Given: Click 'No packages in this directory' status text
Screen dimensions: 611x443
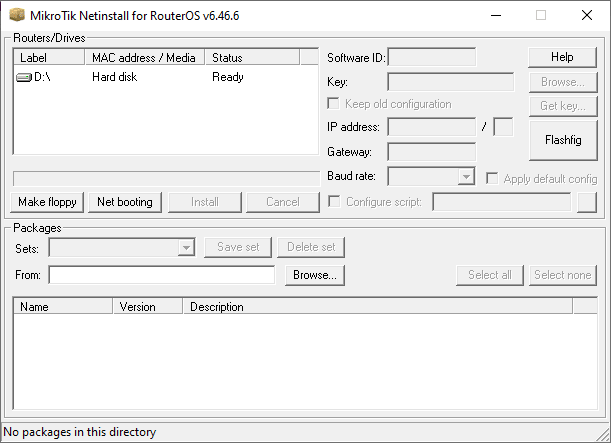Looking at the screenshot, I should click(x=79, y=432).
